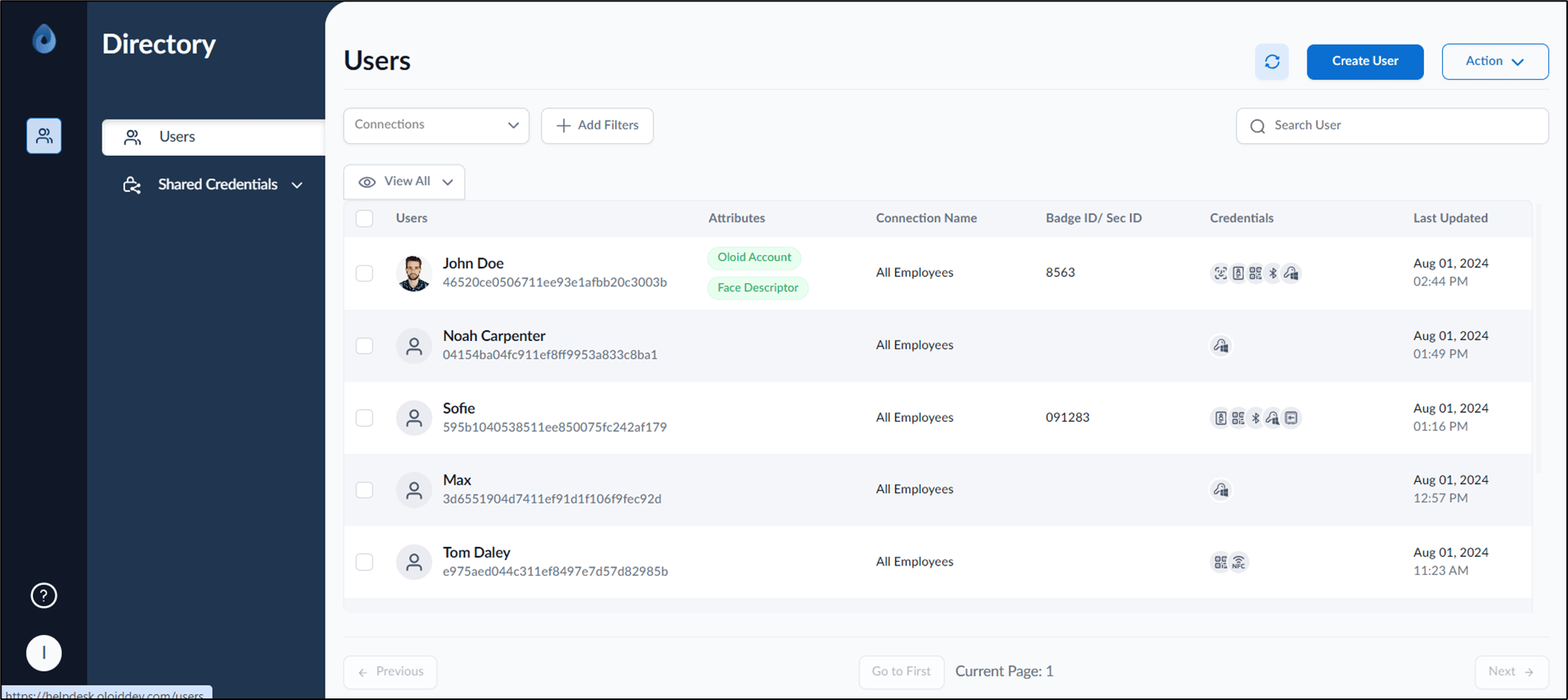Open the View All dropdown
Screen dimensions: 1568x700
[405, 181]
